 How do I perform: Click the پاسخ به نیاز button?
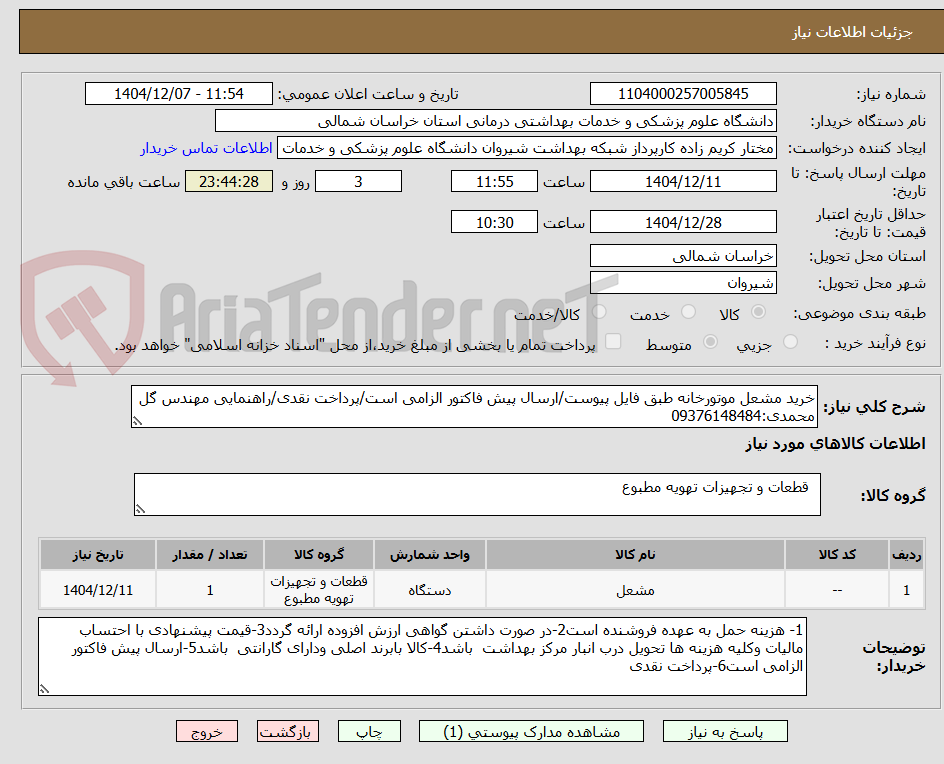(x=725, y=731)
